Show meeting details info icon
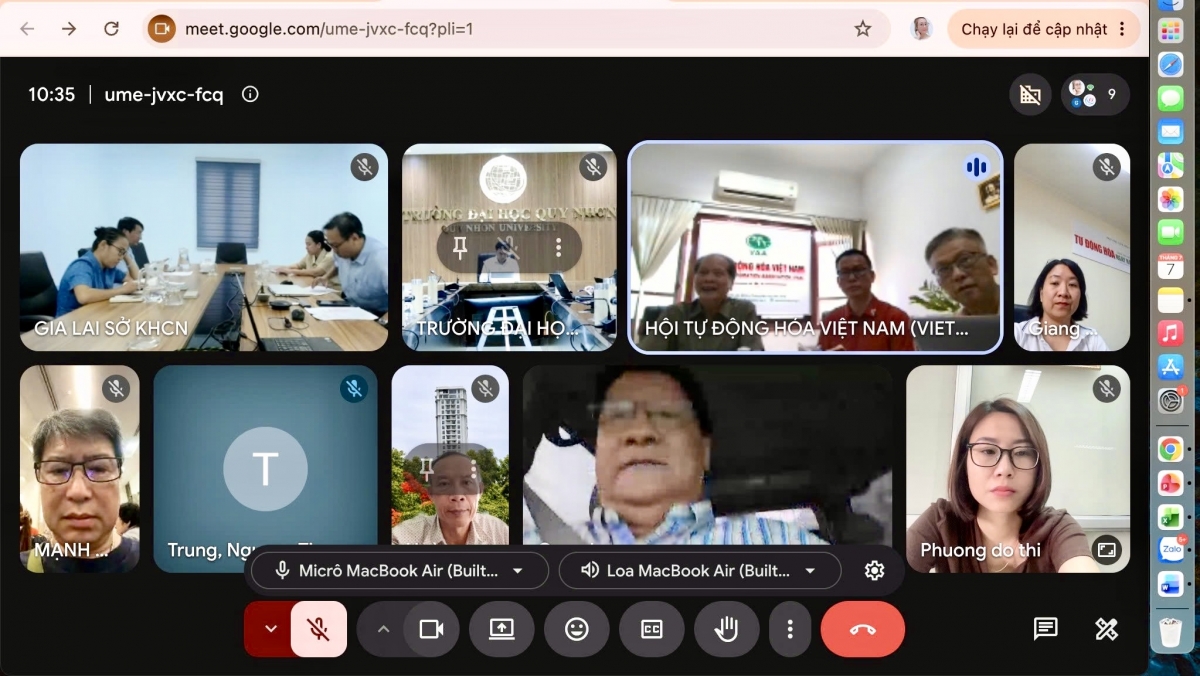This screenshot has width=1200, height=676. 250,94
